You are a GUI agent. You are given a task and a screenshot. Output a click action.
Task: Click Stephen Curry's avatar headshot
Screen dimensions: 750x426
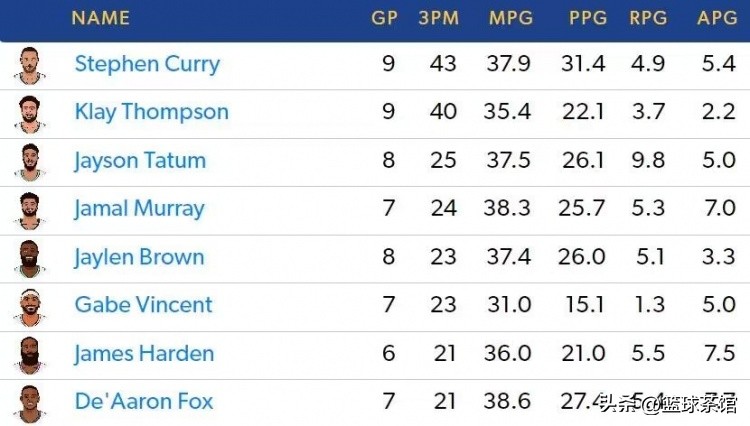[30, 65]
